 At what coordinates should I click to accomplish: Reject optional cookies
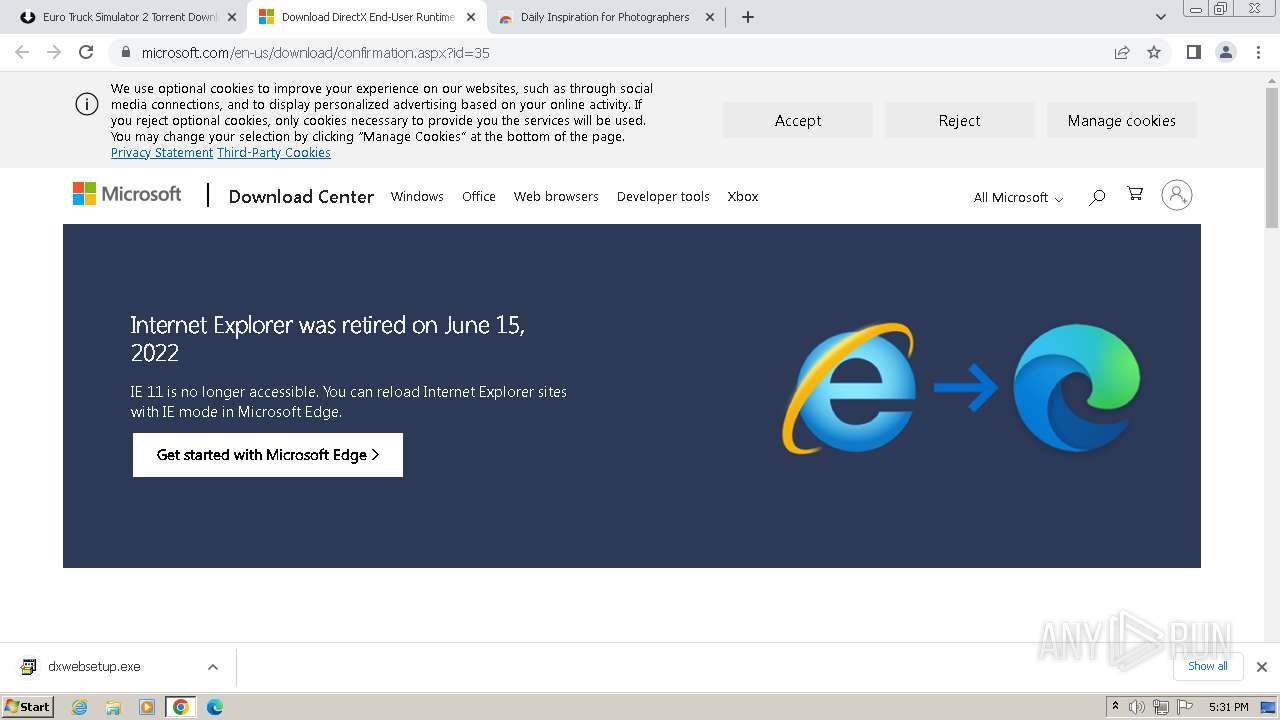[960, 121]
